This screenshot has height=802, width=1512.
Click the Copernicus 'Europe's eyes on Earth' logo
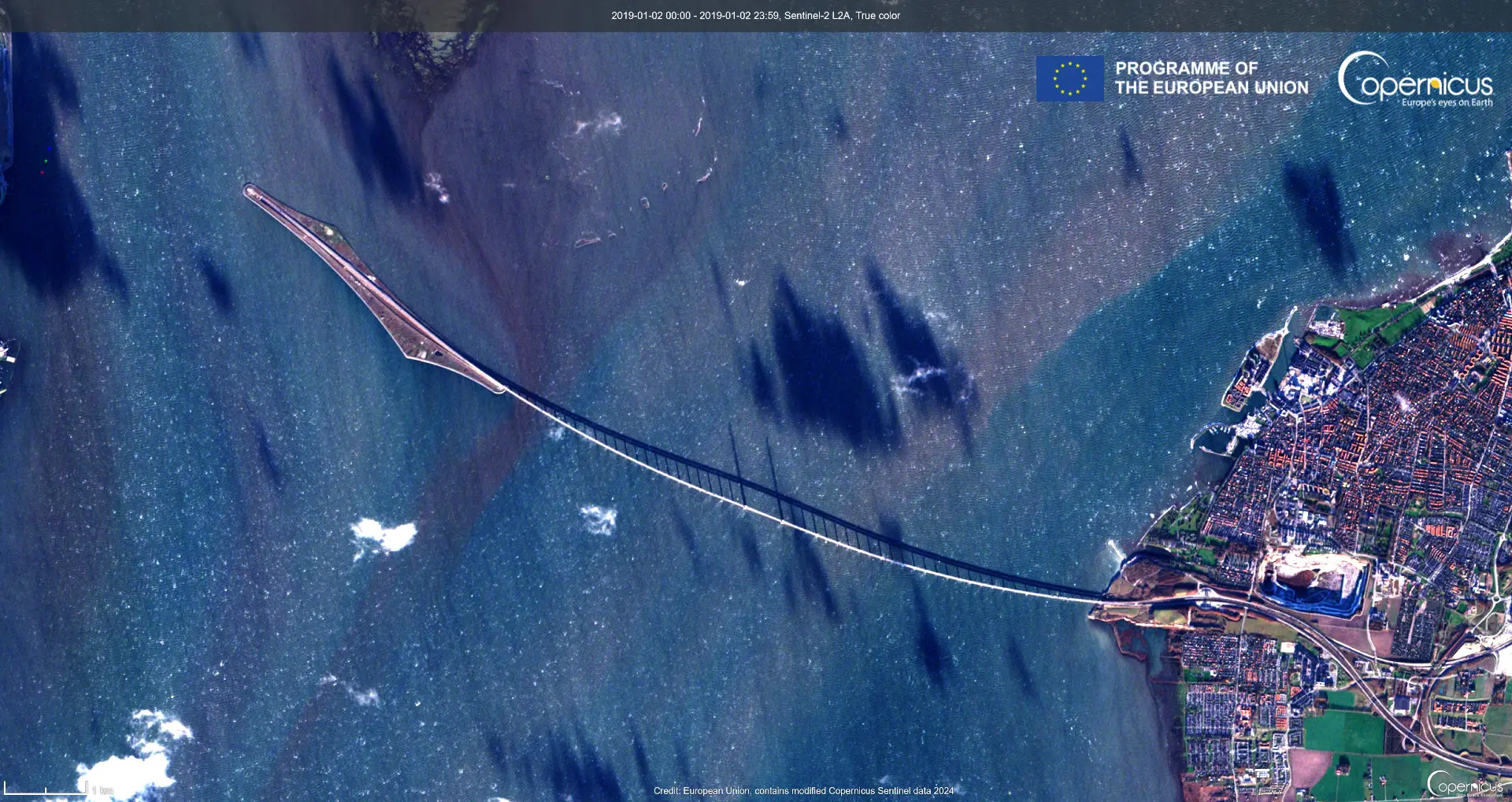1415,79
